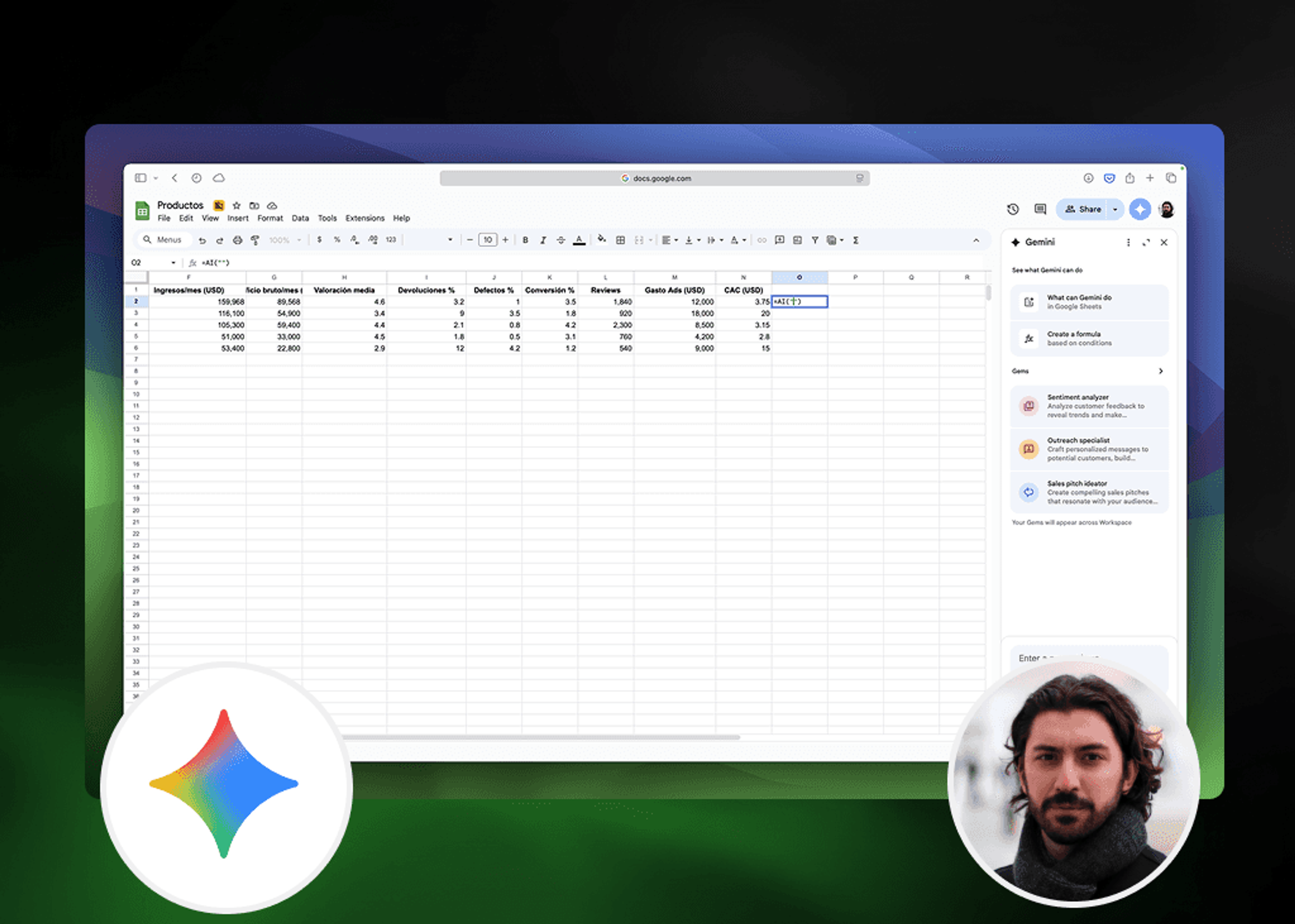Open the functions sigma icon

[856, 240]
